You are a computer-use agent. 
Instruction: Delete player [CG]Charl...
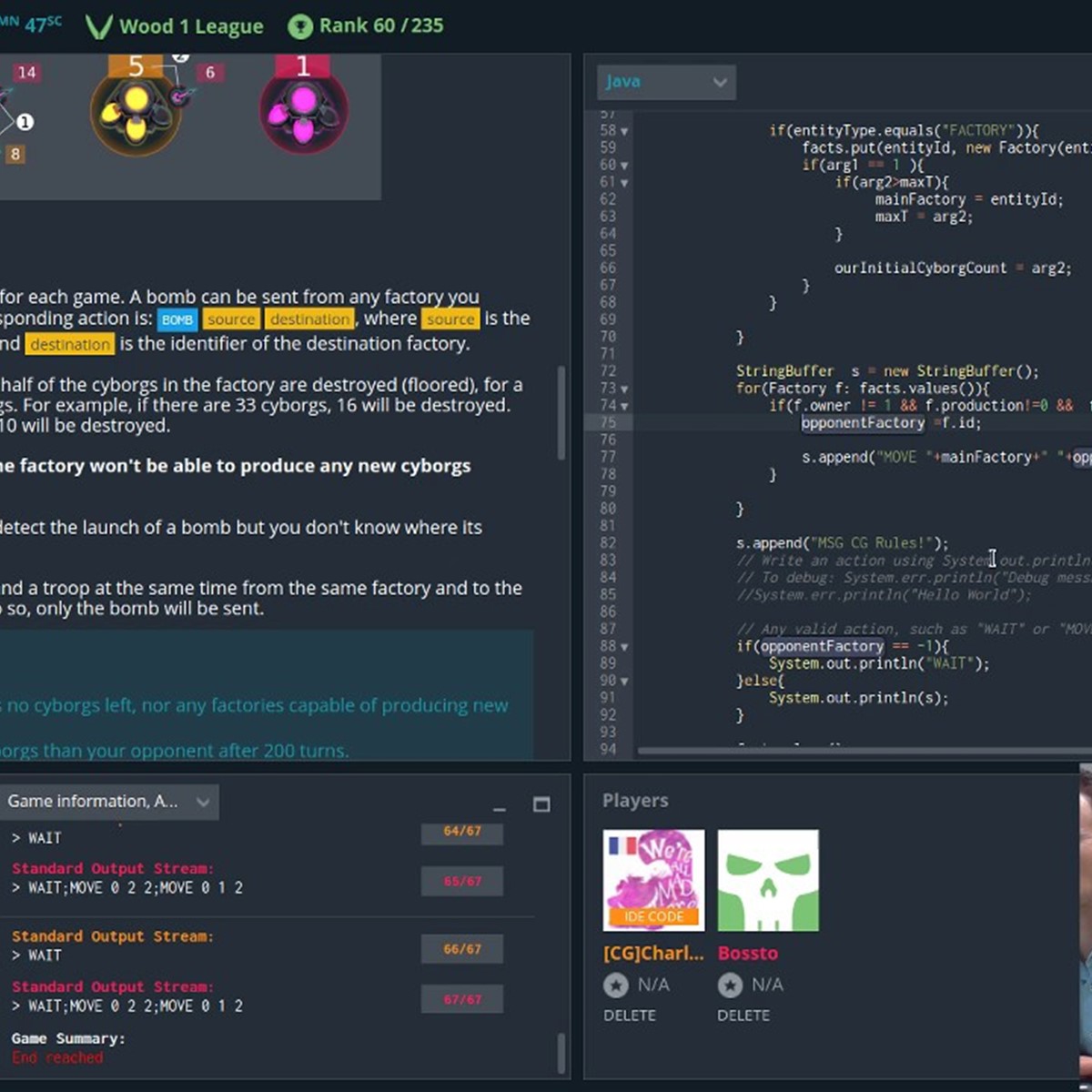click(630, 1015)
